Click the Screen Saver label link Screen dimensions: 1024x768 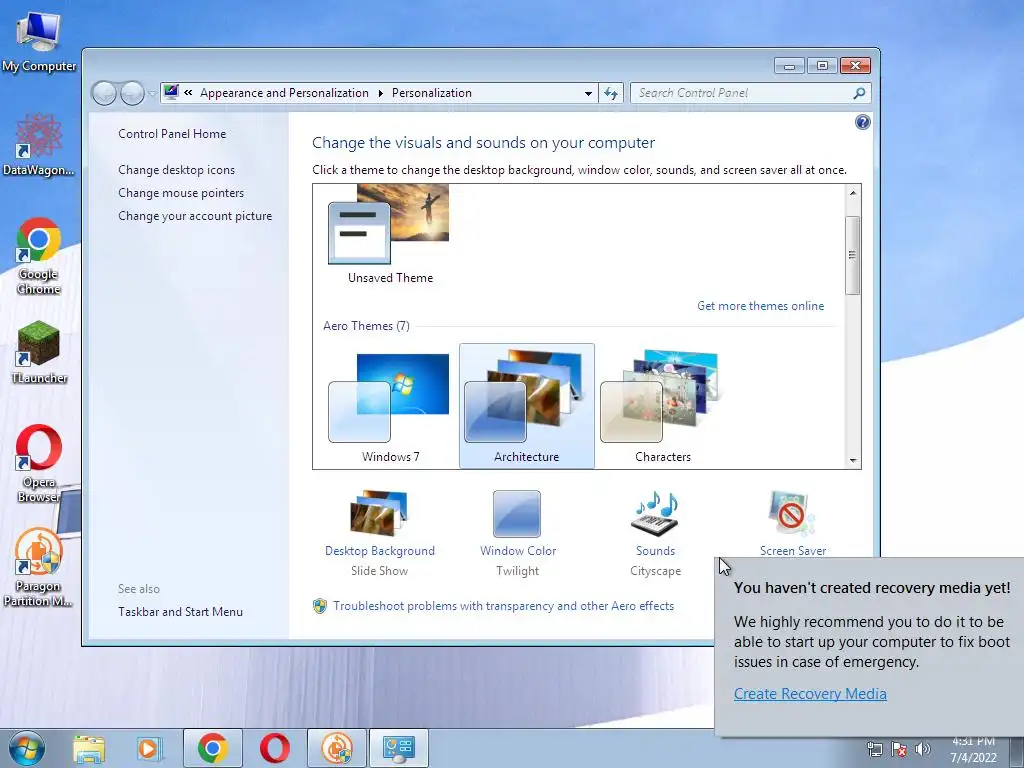click(x=792, y=551)
